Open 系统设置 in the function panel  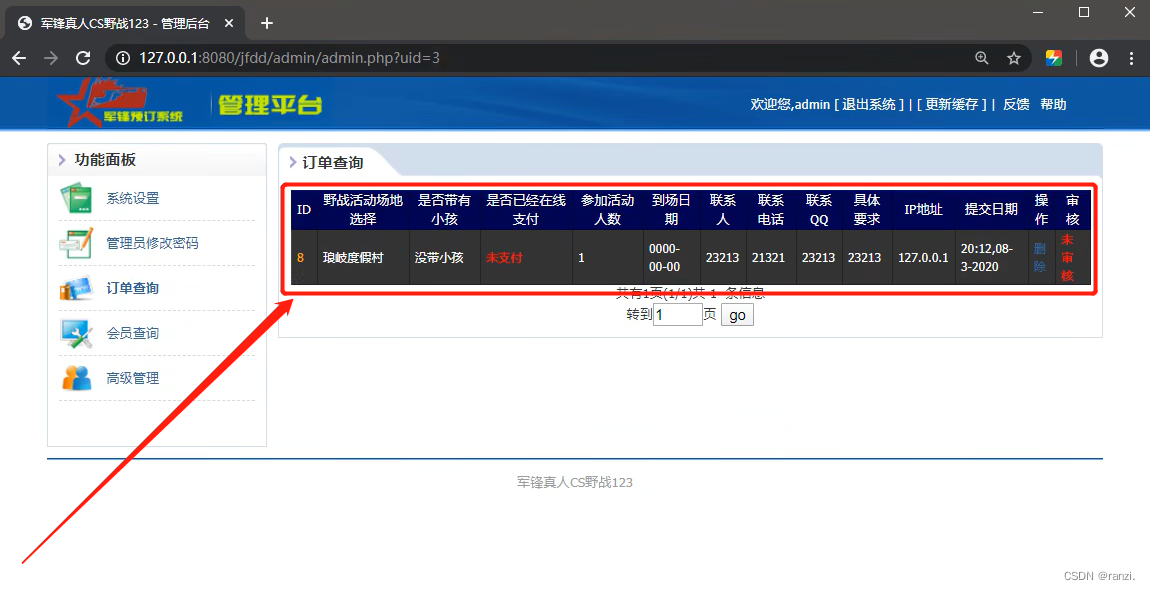point(133,198)
